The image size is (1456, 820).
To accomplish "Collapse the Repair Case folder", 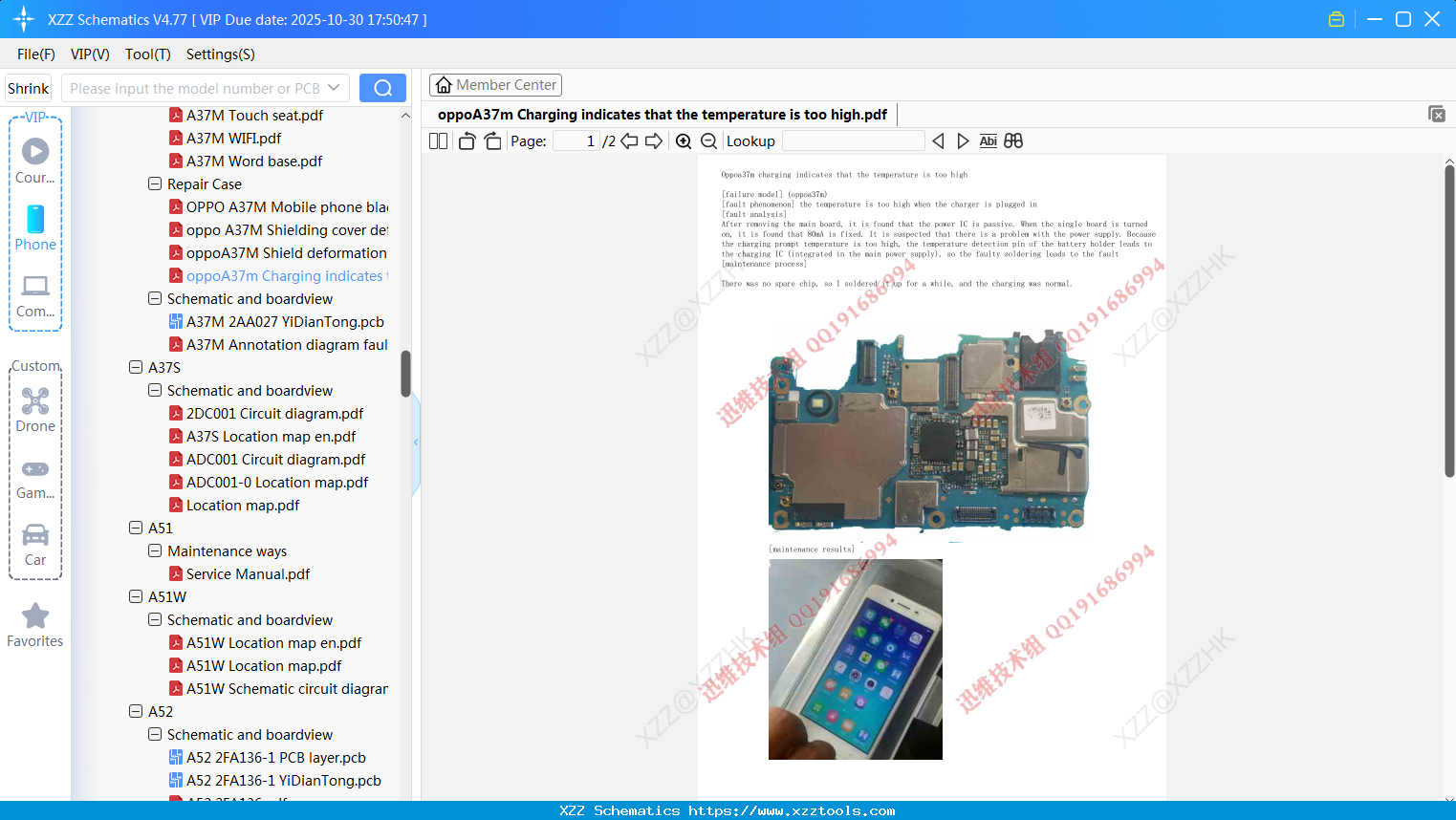I will pyautogui.click(x=155, y=183).
